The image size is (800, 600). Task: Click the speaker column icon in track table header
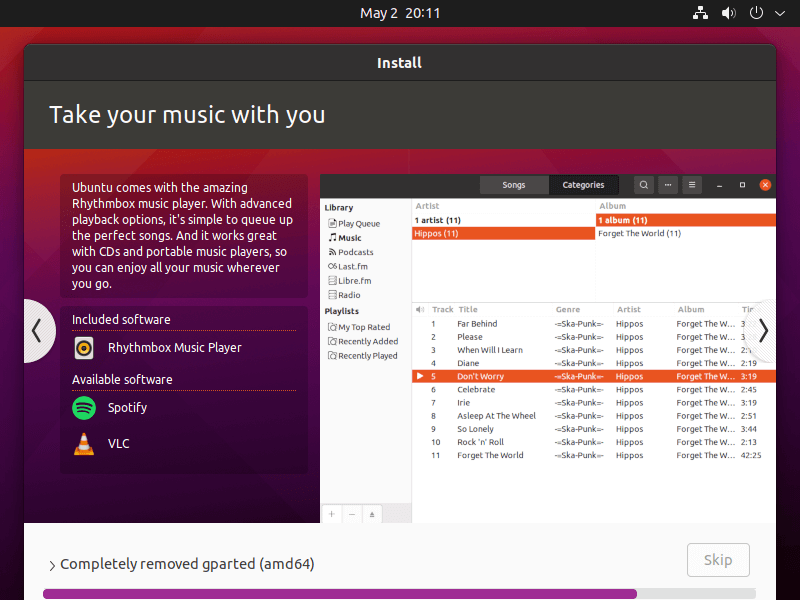420,309
